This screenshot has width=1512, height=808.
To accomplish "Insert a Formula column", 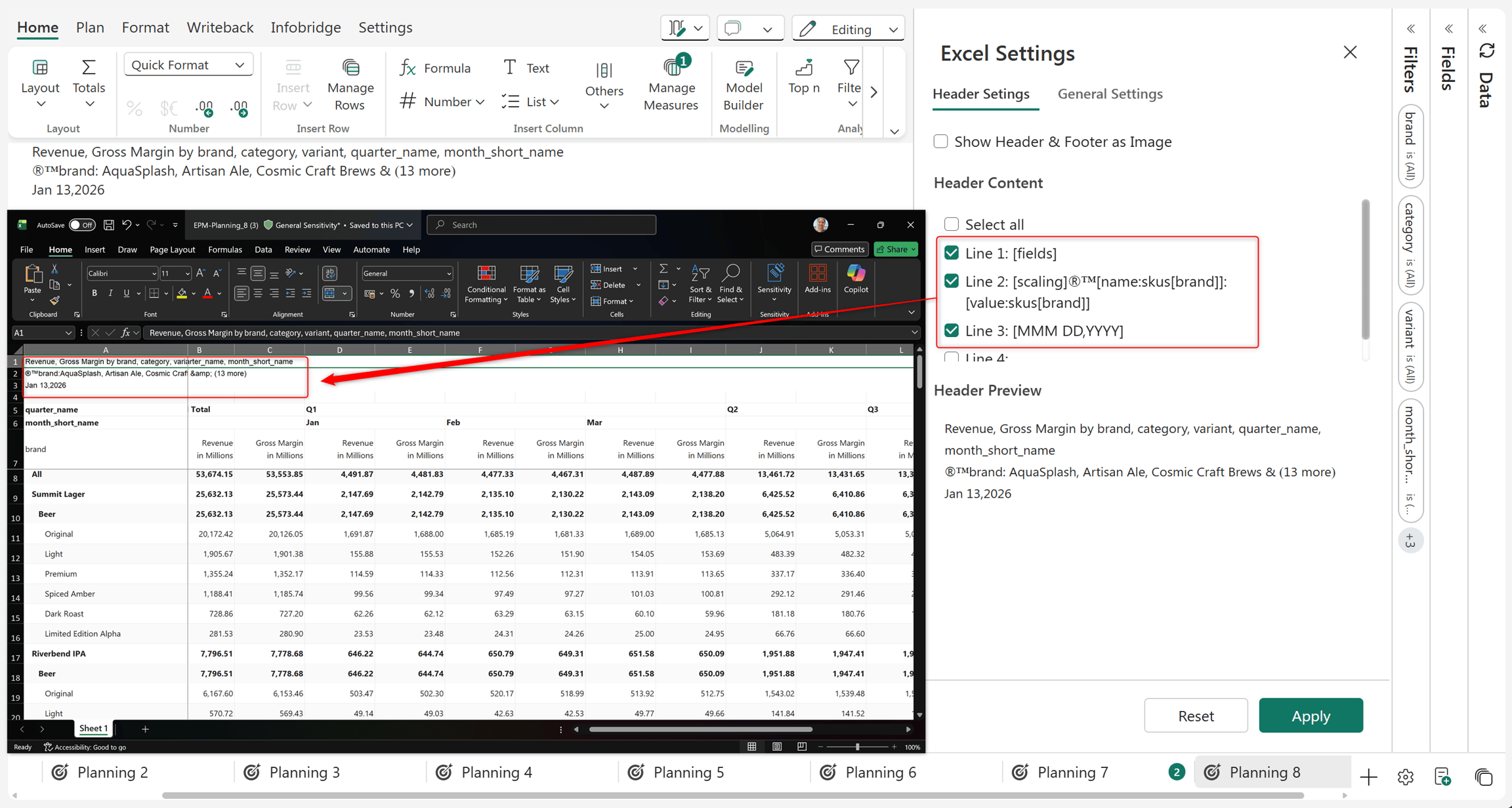I will tap(435, 68).
